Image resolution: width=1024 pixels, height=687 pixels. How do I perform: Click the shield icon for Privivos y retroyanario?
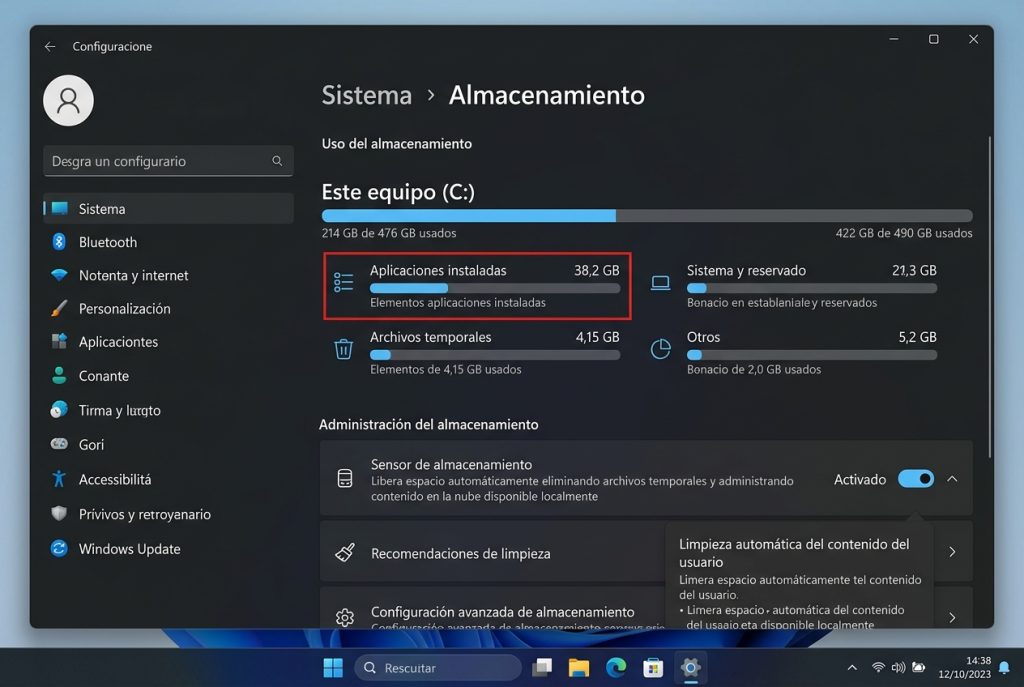click(x=59, y=513)
